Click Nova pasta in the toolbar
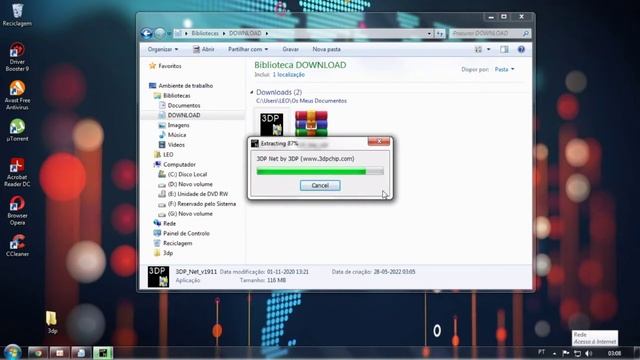This screenshot has height=360, width=640. 327,49
